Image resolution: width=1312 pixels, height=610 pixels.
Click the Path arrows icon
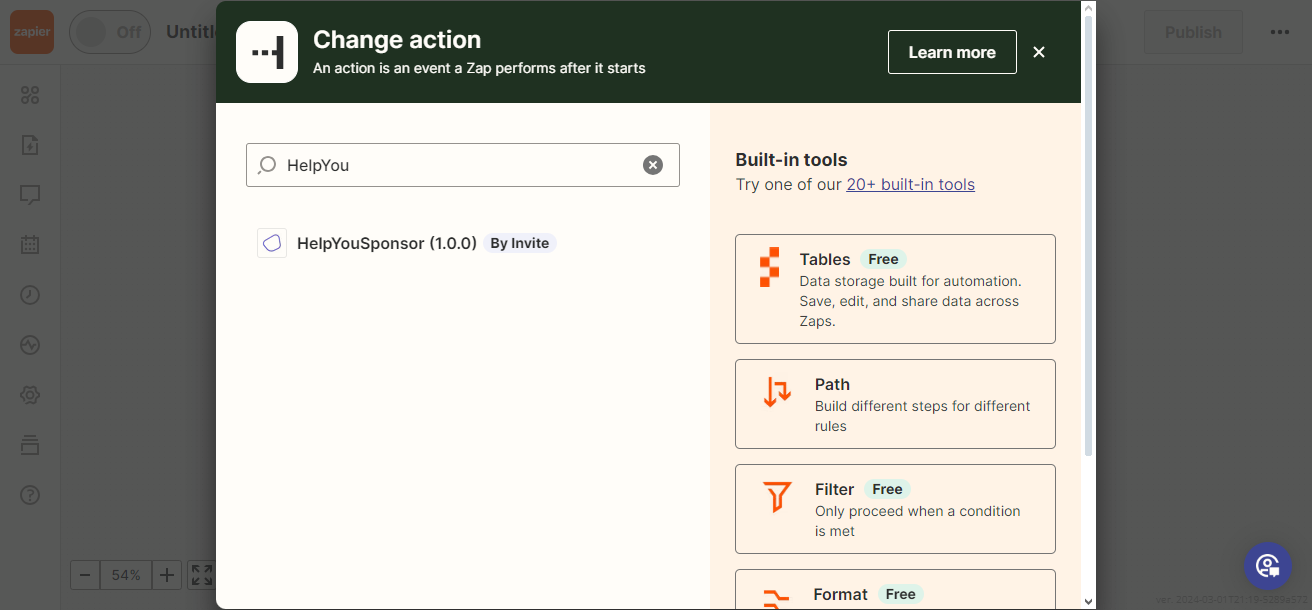point(777,392)
